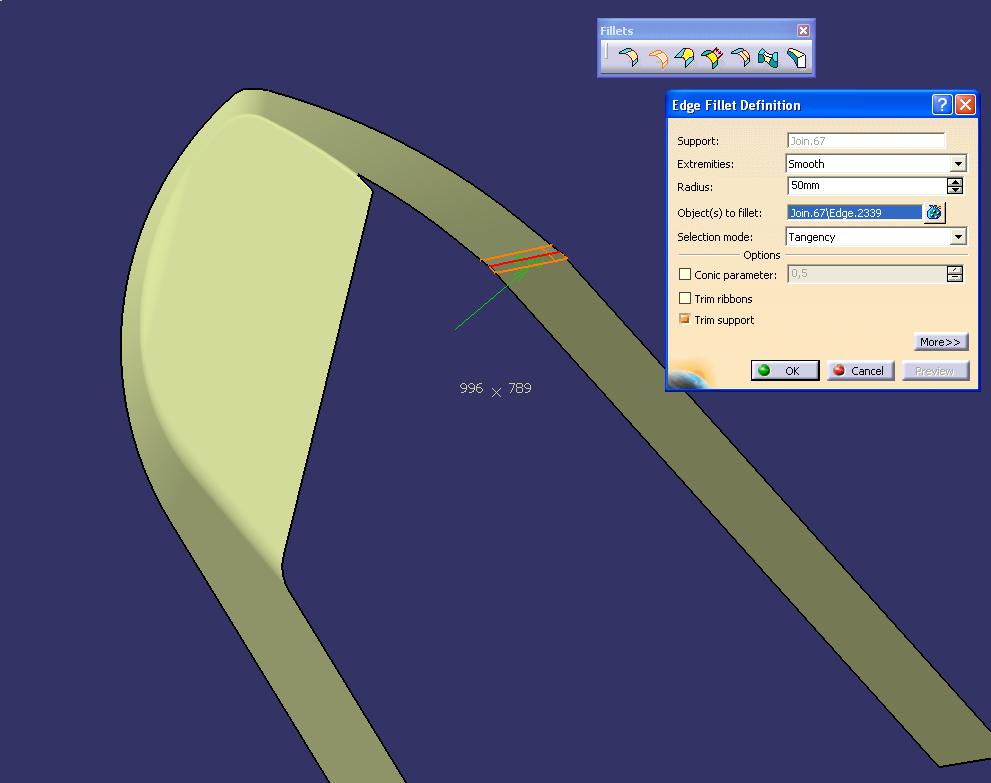Click the Preview button
This screenshot has height=783, width=991.
coord(935,370)
